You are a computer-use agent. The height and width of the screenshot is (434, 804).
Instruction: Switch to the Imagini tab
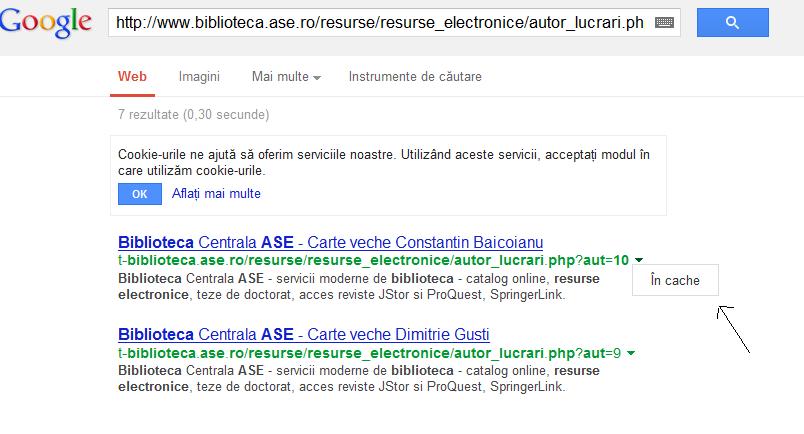point(199,76)
